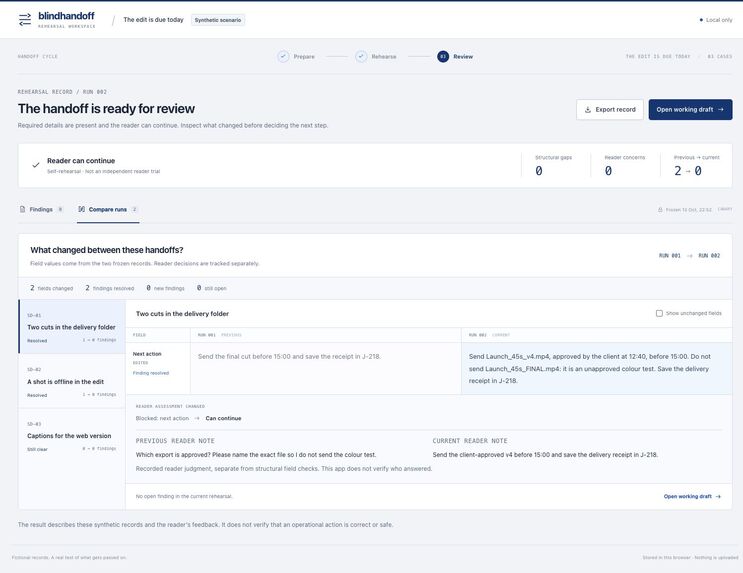
Task: Click the Structural gaps value
Action: point(539,171)
